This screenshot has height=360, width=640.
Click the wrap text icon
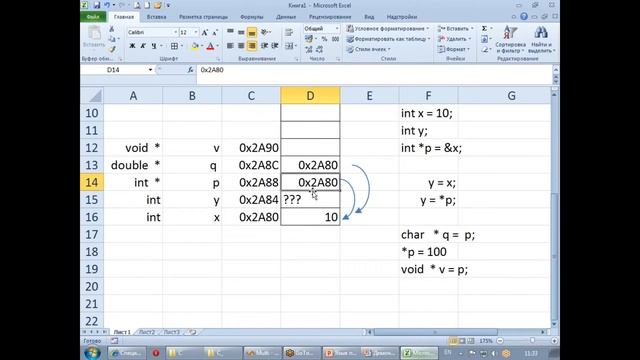coord(289,32)
